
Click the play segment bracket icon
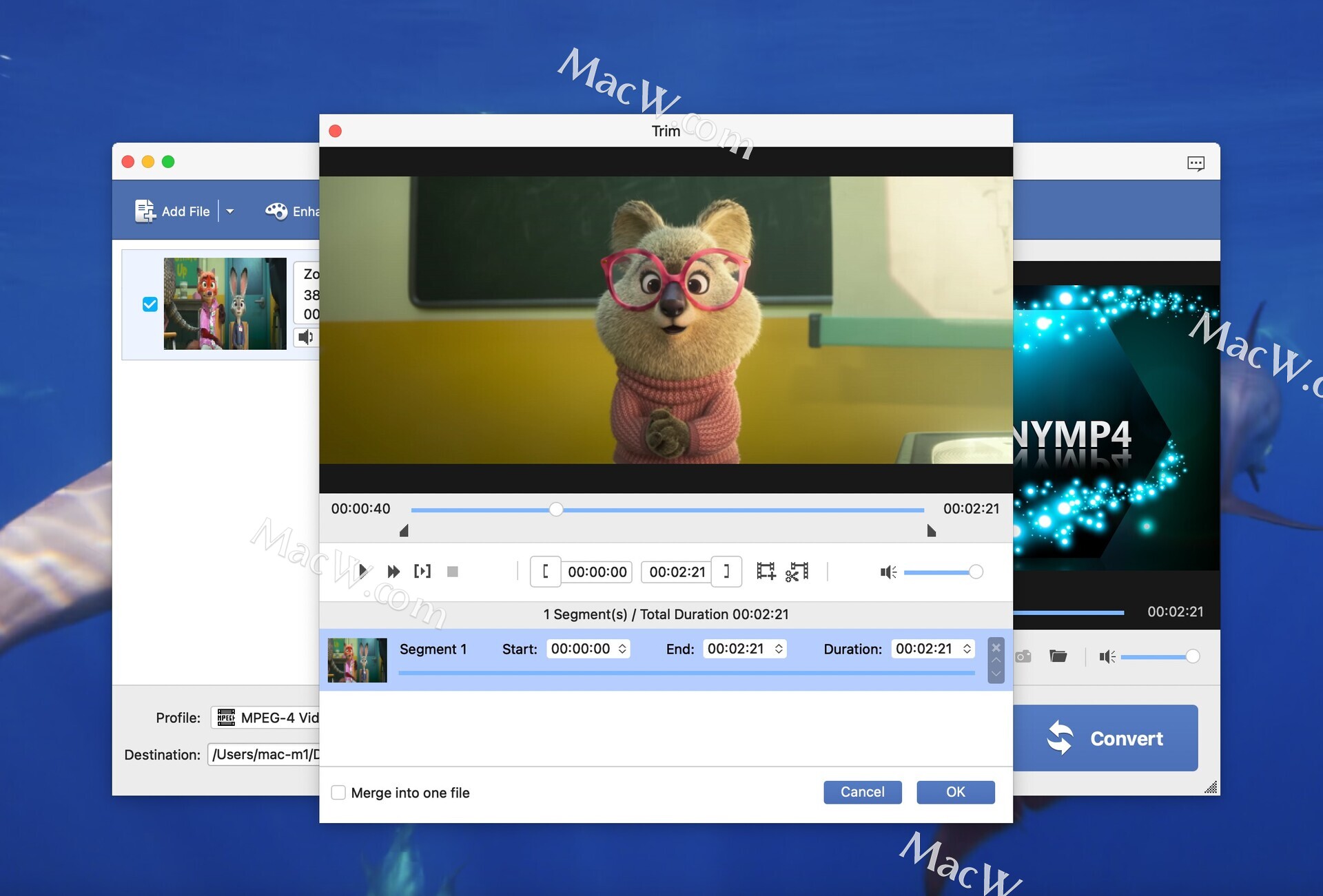tap(422, 571)
